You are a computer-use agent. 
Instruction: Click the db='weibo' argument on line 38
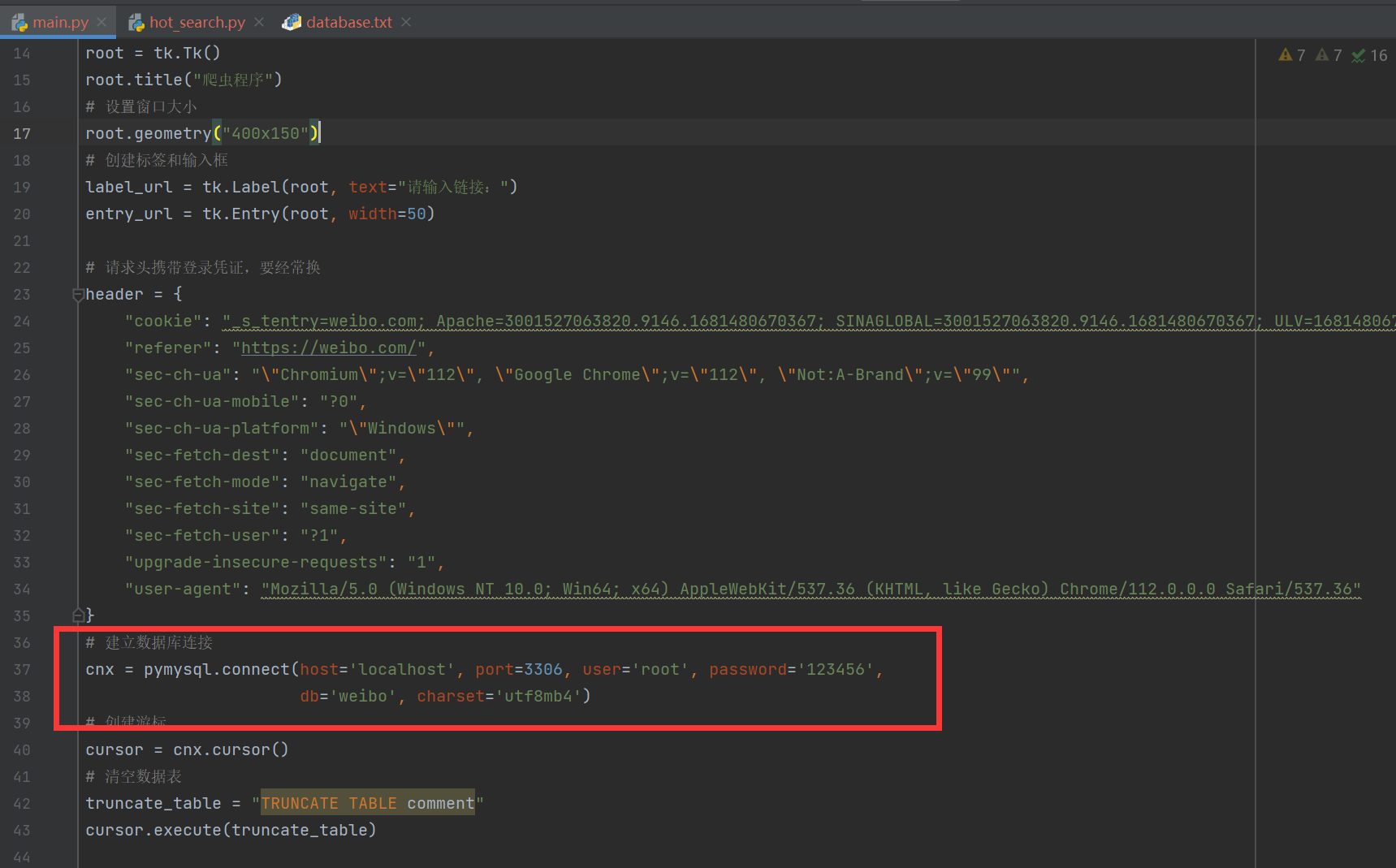click(348, 696)
